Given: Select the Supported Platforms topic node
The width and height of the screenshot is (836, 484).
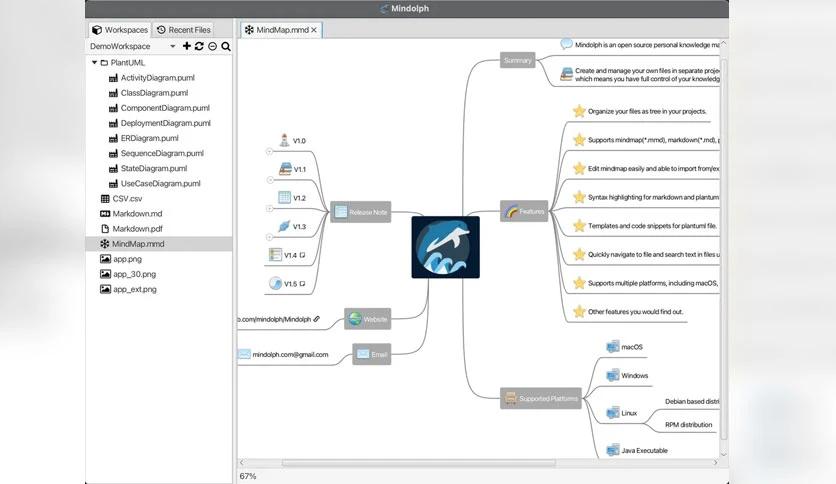Looking at the screenshot, I should pos(541,398).
